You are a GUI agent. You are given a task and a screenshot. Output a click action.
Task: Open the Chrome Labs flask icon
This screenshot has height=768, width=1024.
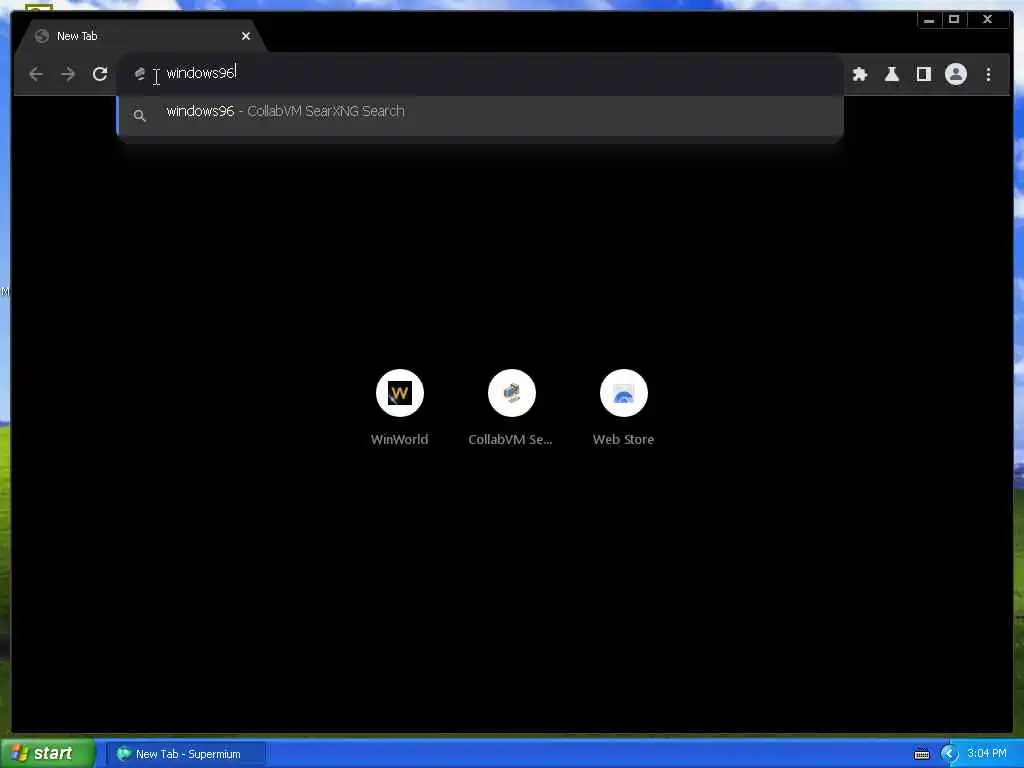pos(891,74)
